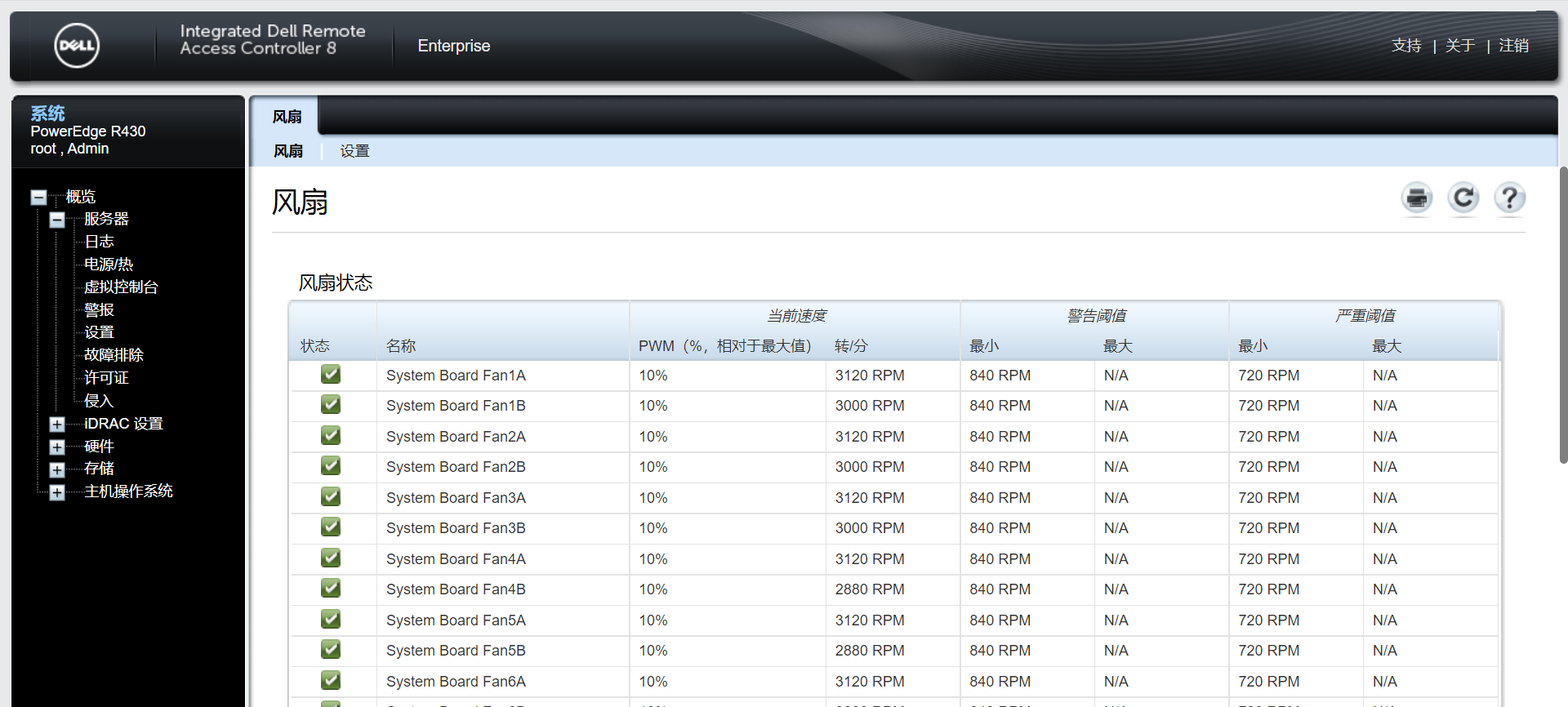Screen dimensions: 1568x707
Task: Click the 当前速度 group header
Action: (797, 316)
